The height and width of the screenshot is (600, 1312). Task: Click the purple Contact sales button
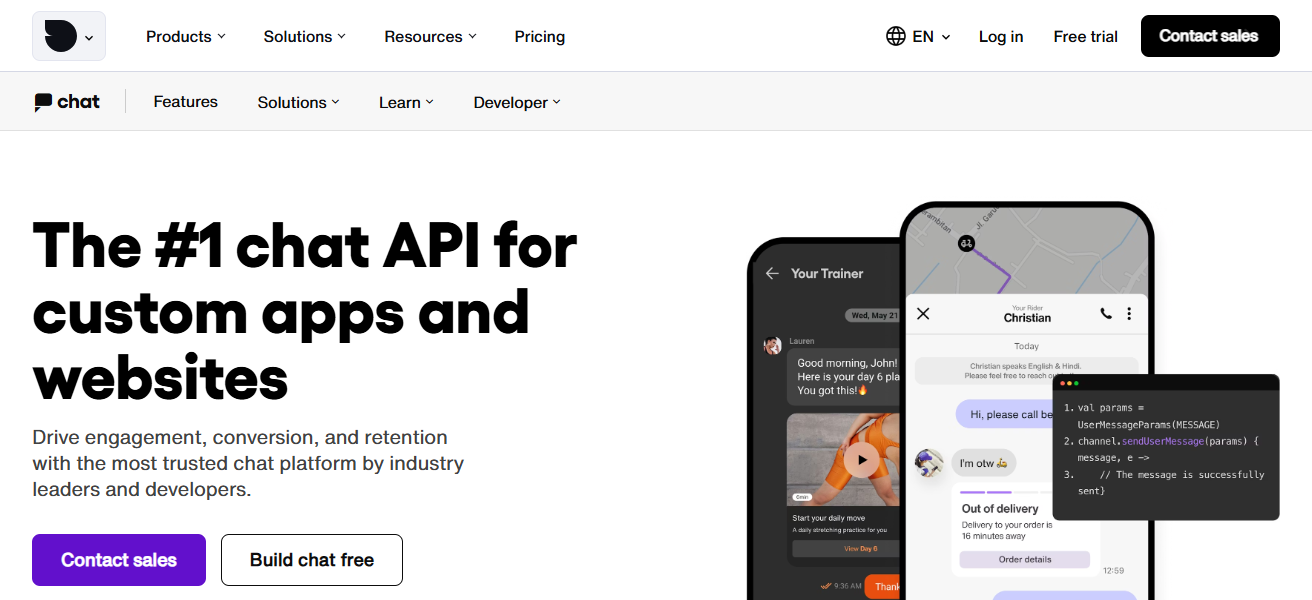coord(119,560)
